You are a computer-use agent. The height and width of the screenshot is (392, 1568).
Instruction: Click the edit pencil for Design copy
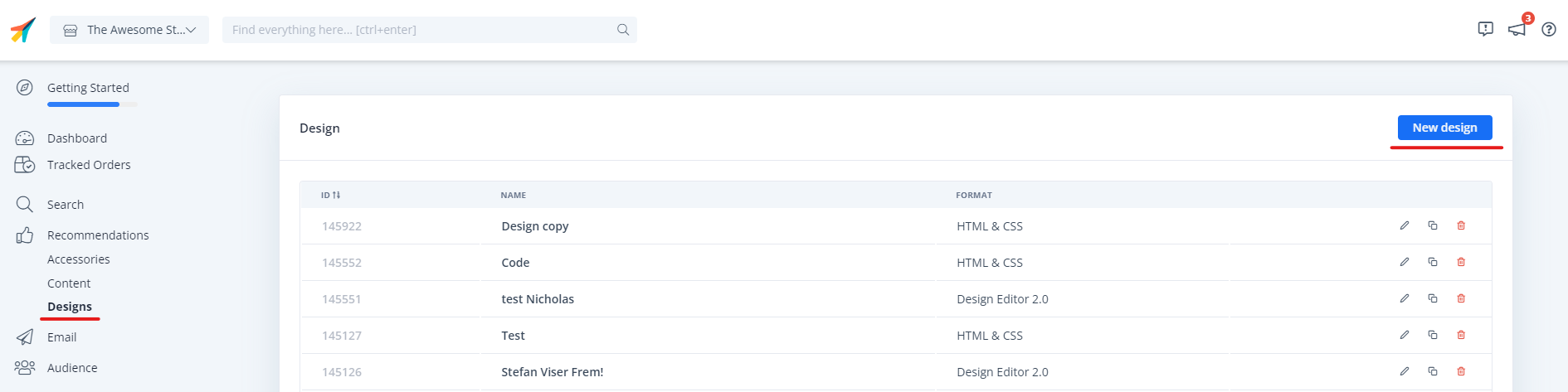coord(1405,225)
